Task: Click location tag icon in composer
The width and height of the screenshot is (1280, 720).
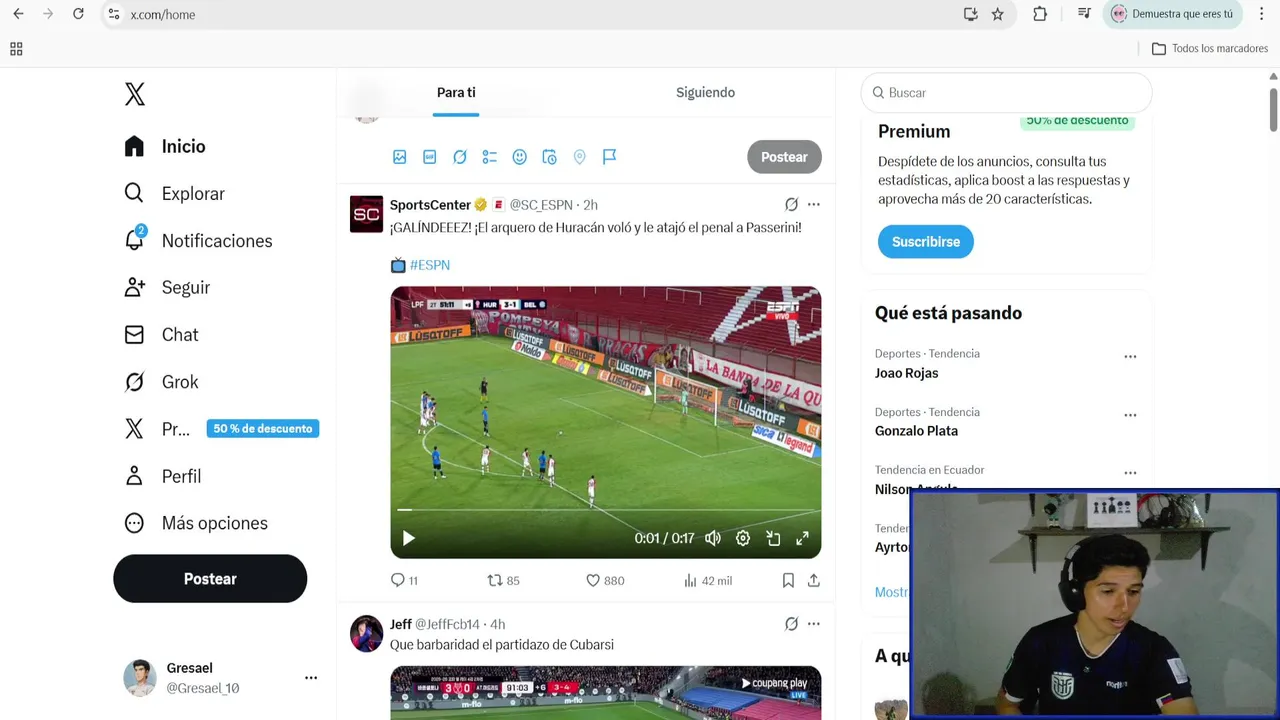Action: [579, 157]
